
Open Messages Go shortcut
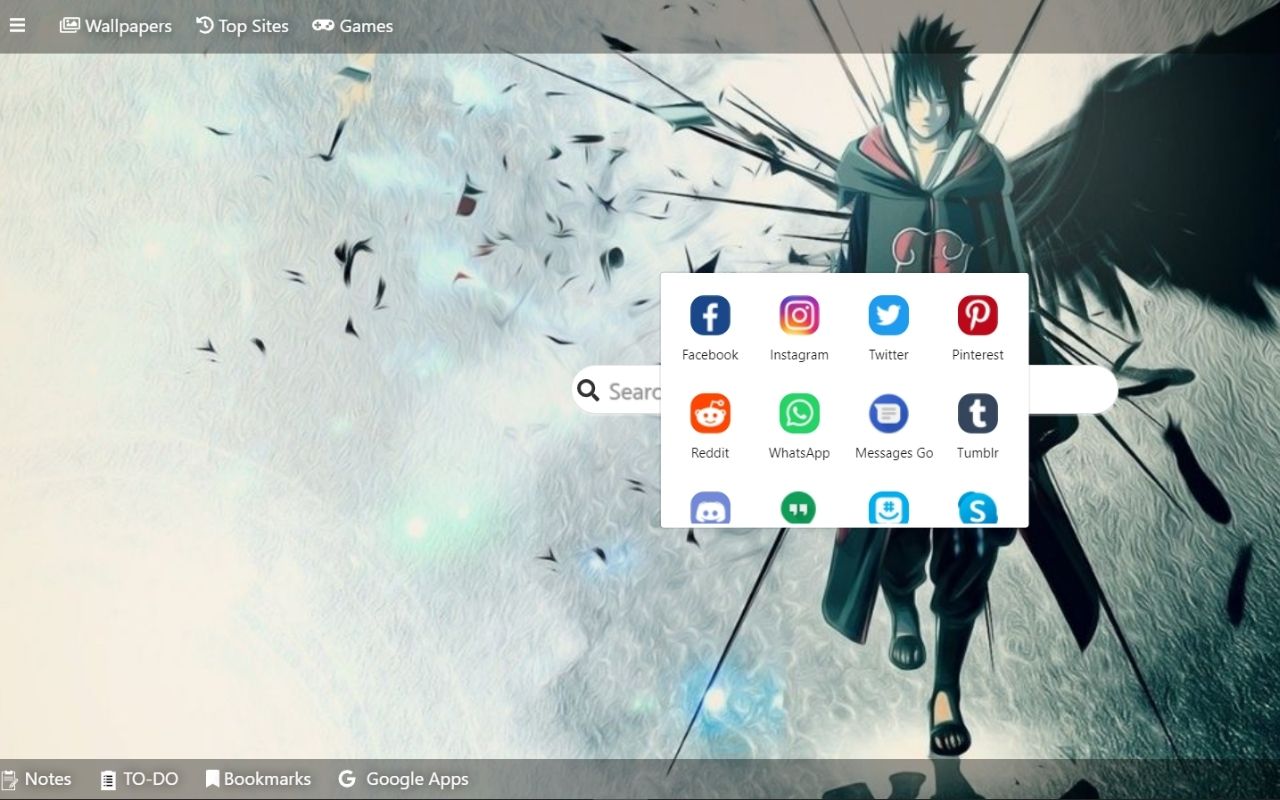coord(888,413)
